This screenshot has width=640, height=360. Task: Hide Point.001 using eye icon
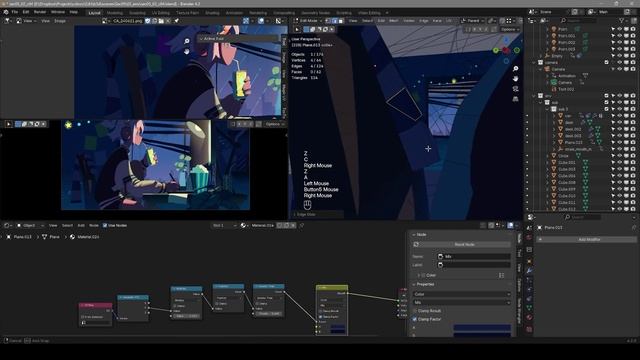(620, 36)
